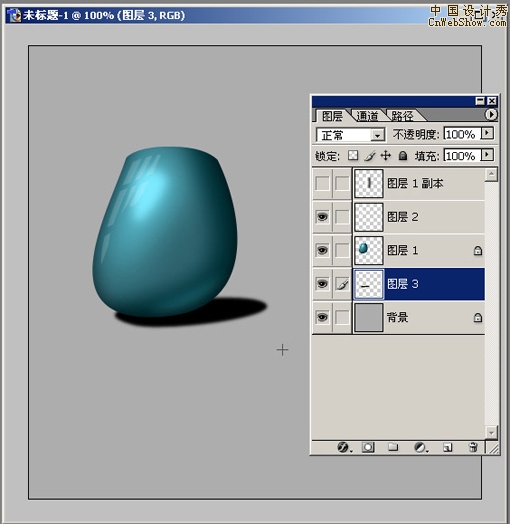Switch to the 路径 tab
Screen dimensions: 510x524
[402, 116]
